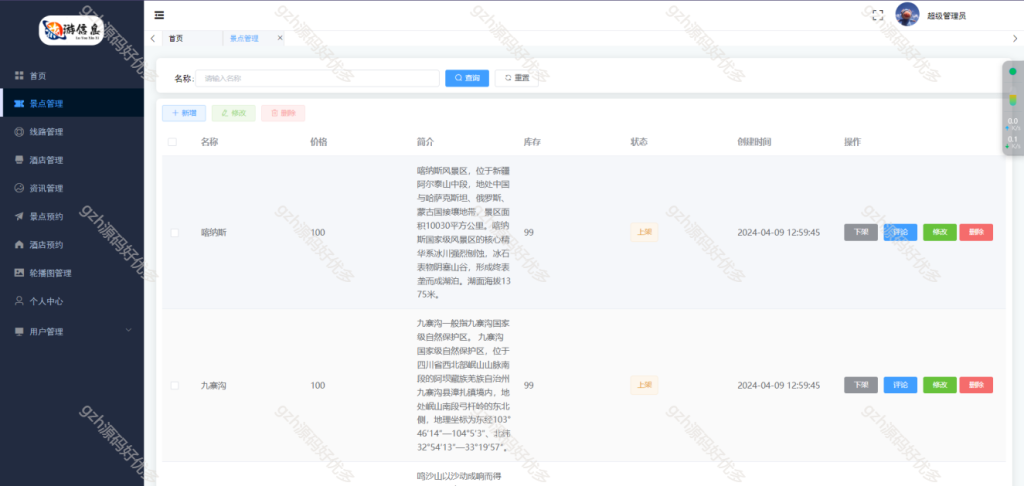Click the 景点管理 sidebar icon
This screenshot has width=1024, height=486.
(x=19, y=103)
